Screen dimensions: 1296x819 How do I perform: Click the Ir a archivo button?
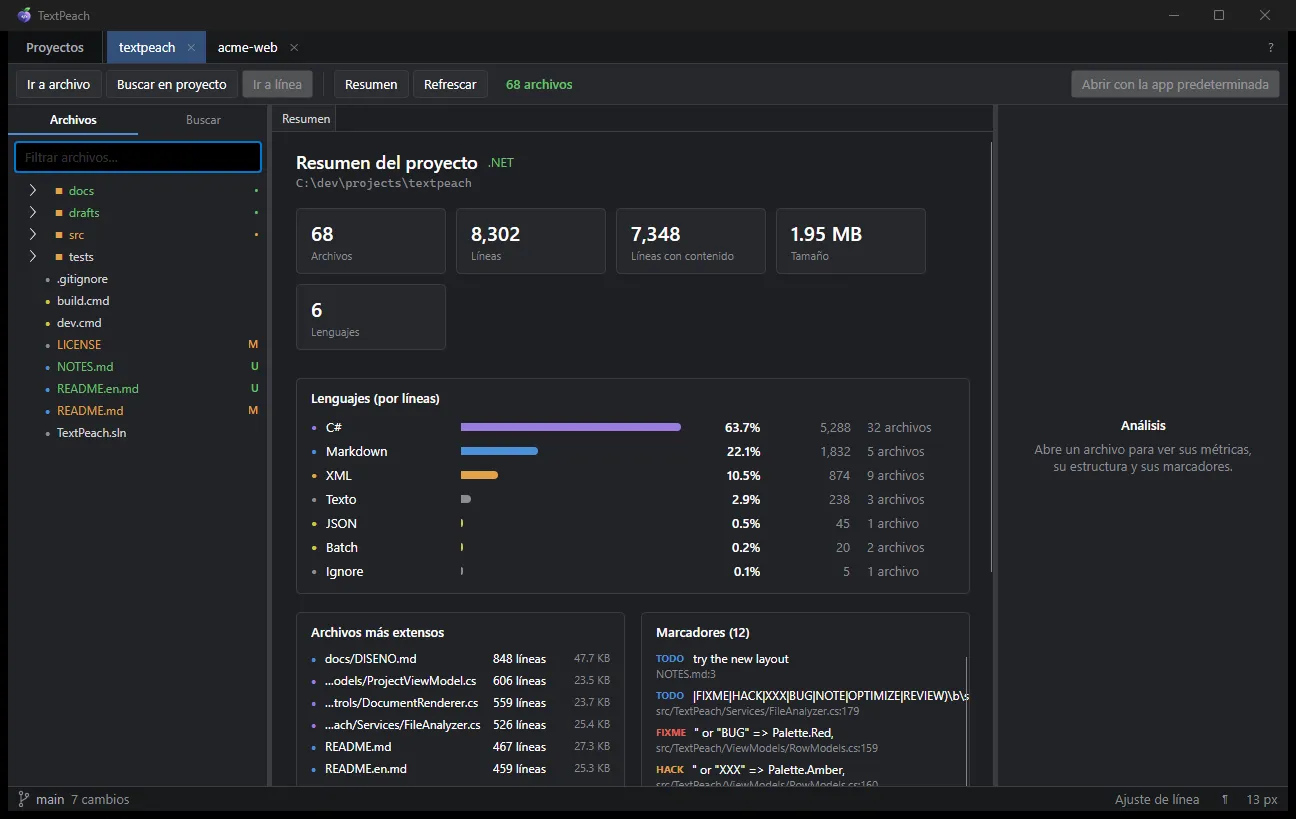point(58,84)
